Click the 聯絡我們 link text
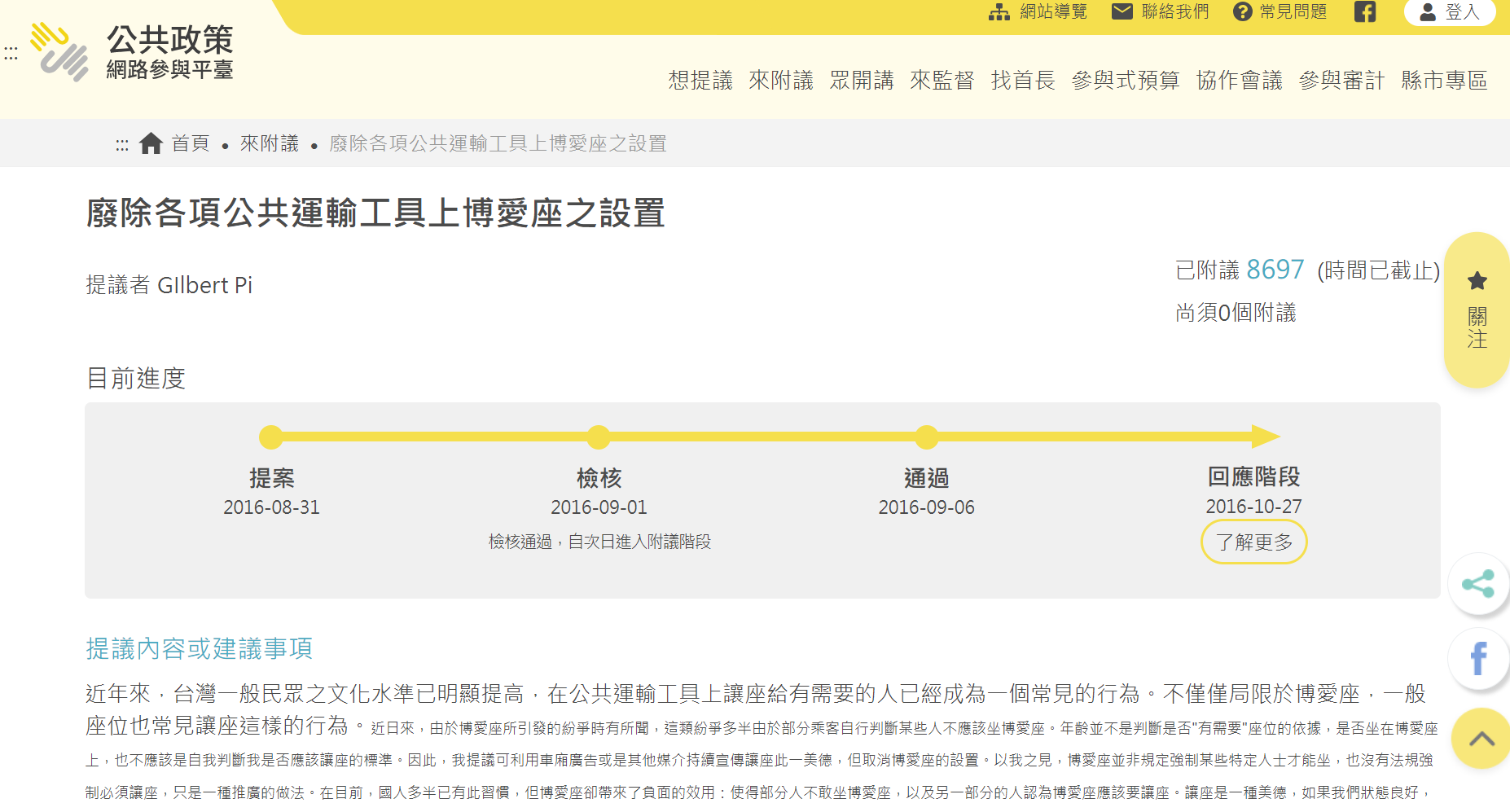 1175,11
